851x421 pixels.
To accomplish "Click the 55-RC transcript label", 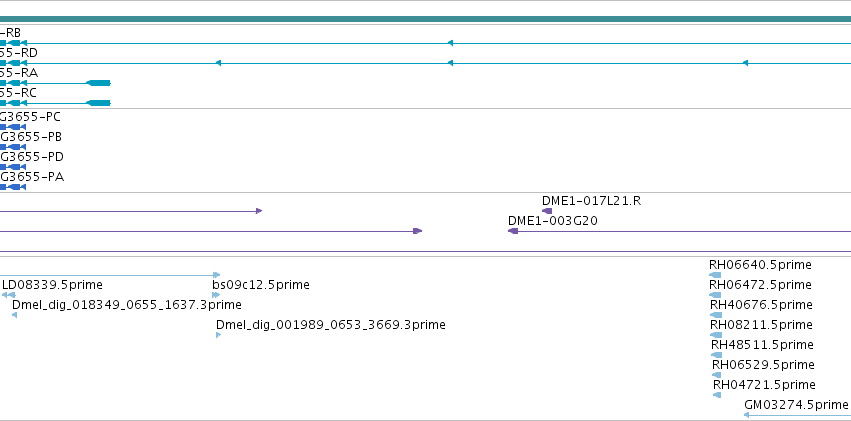I will coord(18,93).
